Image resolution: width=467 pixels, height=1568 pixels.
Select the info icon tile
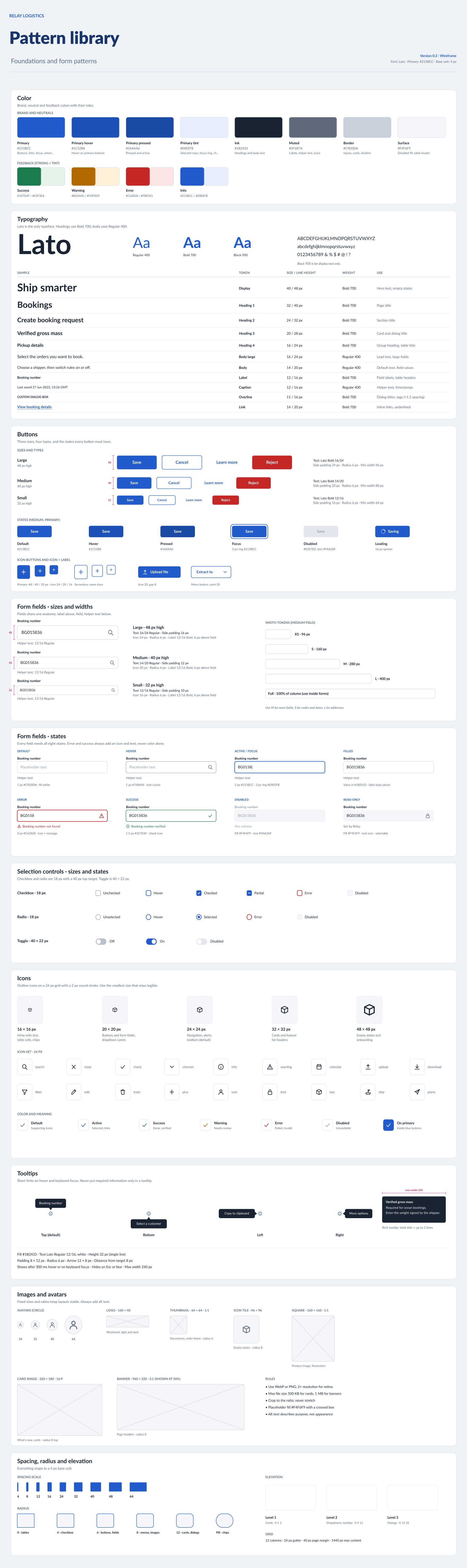click(220, 1067)
